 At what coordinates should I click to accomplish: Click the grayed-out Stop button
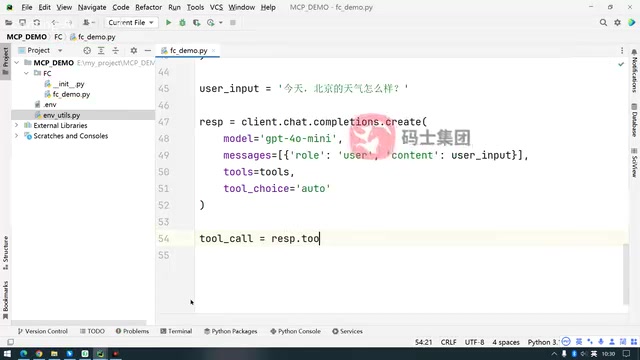(x=233, y=22)
